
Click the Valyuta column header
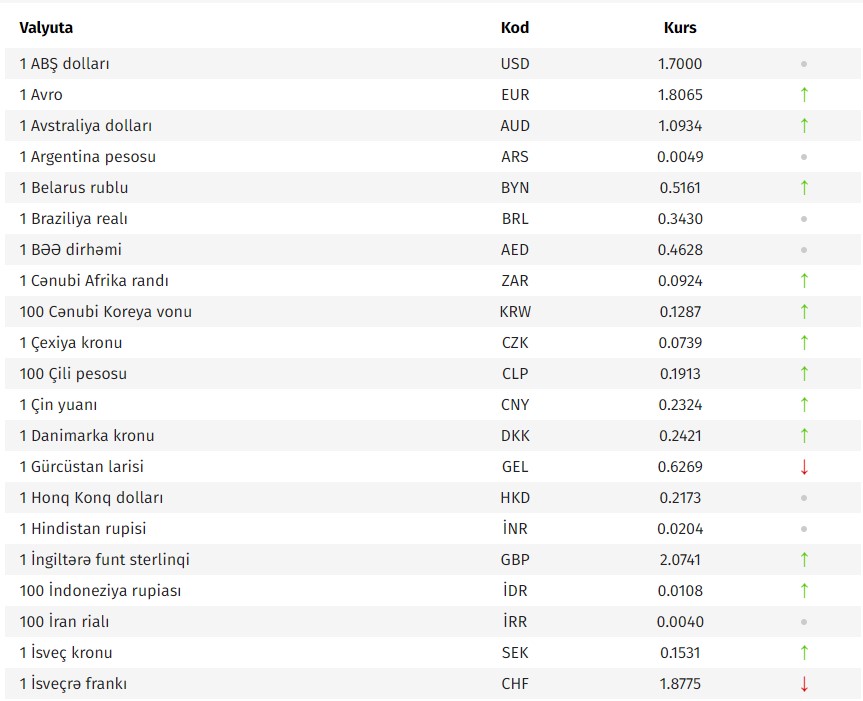[46, 28]
